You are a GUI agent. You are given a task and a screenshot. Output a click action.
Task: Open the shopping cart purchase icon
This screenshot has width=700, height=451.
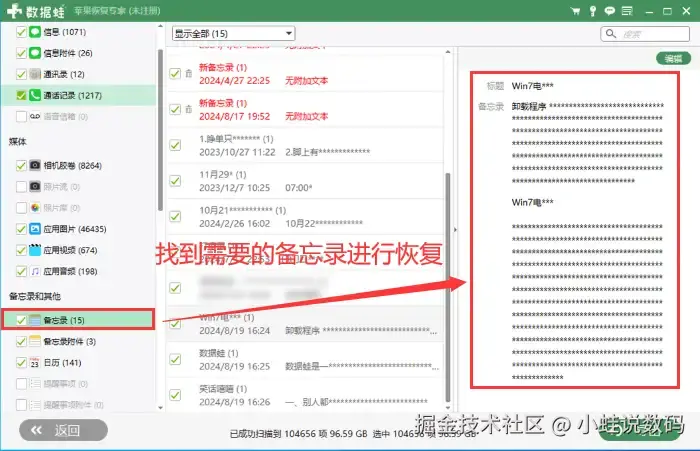(575, 11)
